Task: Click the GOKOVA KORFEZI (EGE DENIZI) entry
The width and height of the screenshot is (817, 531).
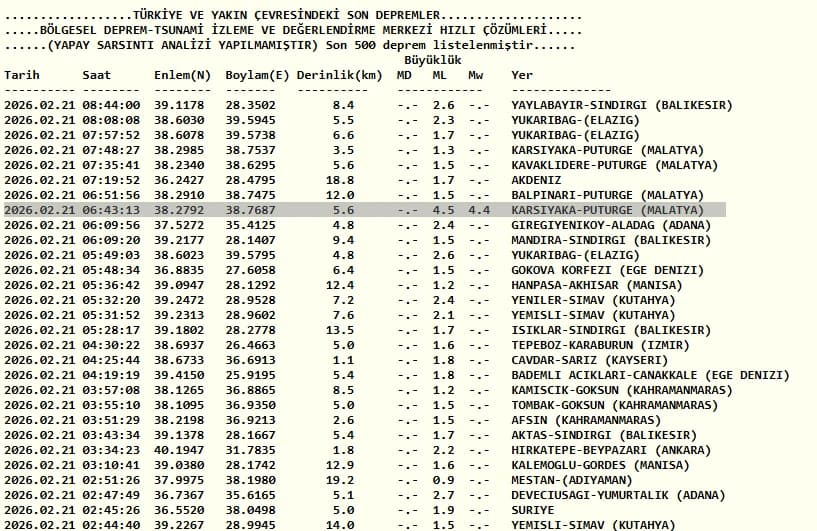Action: click(608, 270)
